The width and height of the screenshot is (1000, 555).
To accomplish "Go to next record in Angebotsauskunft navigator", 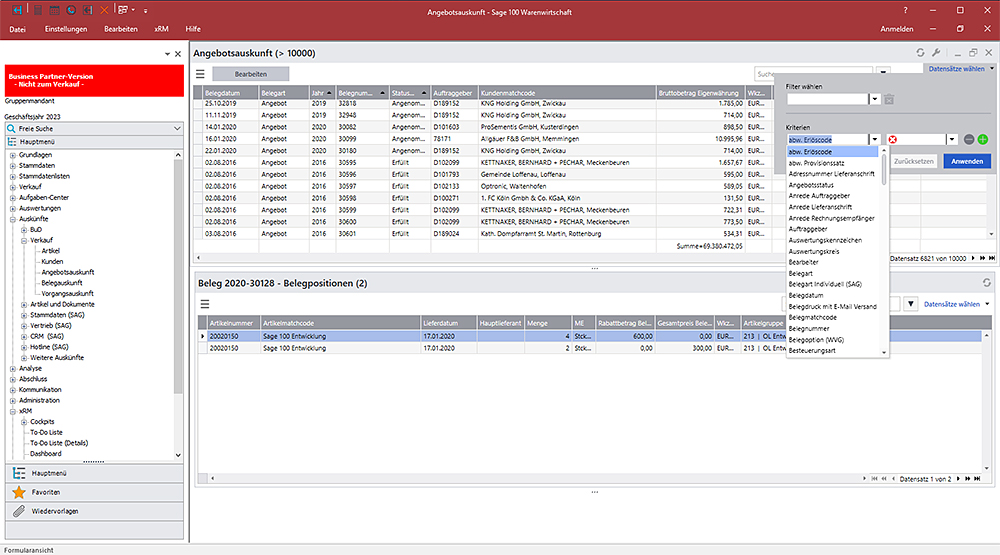I will (x=973, y=258).
